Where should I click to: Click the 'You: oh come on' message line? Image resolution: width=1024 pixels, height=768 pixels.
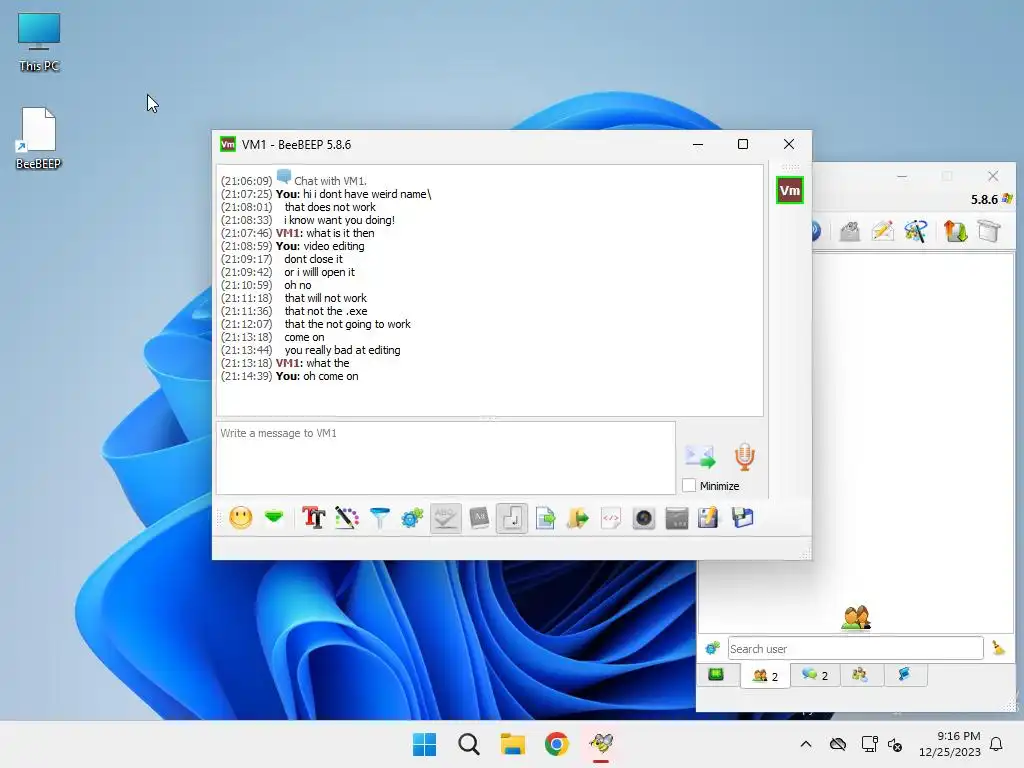coord(317,376)
